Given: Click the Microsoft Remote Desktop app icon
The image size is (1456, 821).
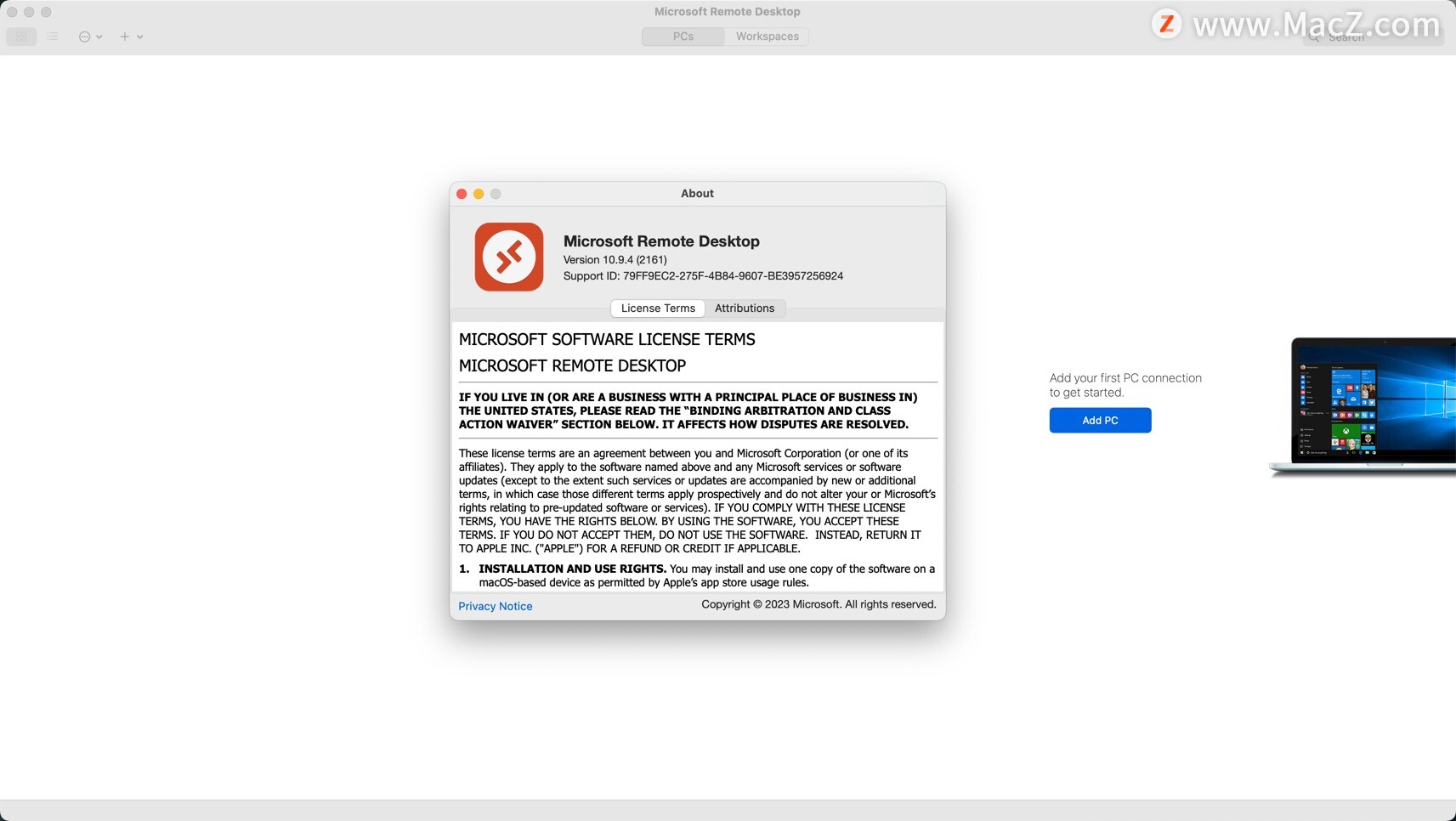Looking at the screenshot, I should click(509, 257).
